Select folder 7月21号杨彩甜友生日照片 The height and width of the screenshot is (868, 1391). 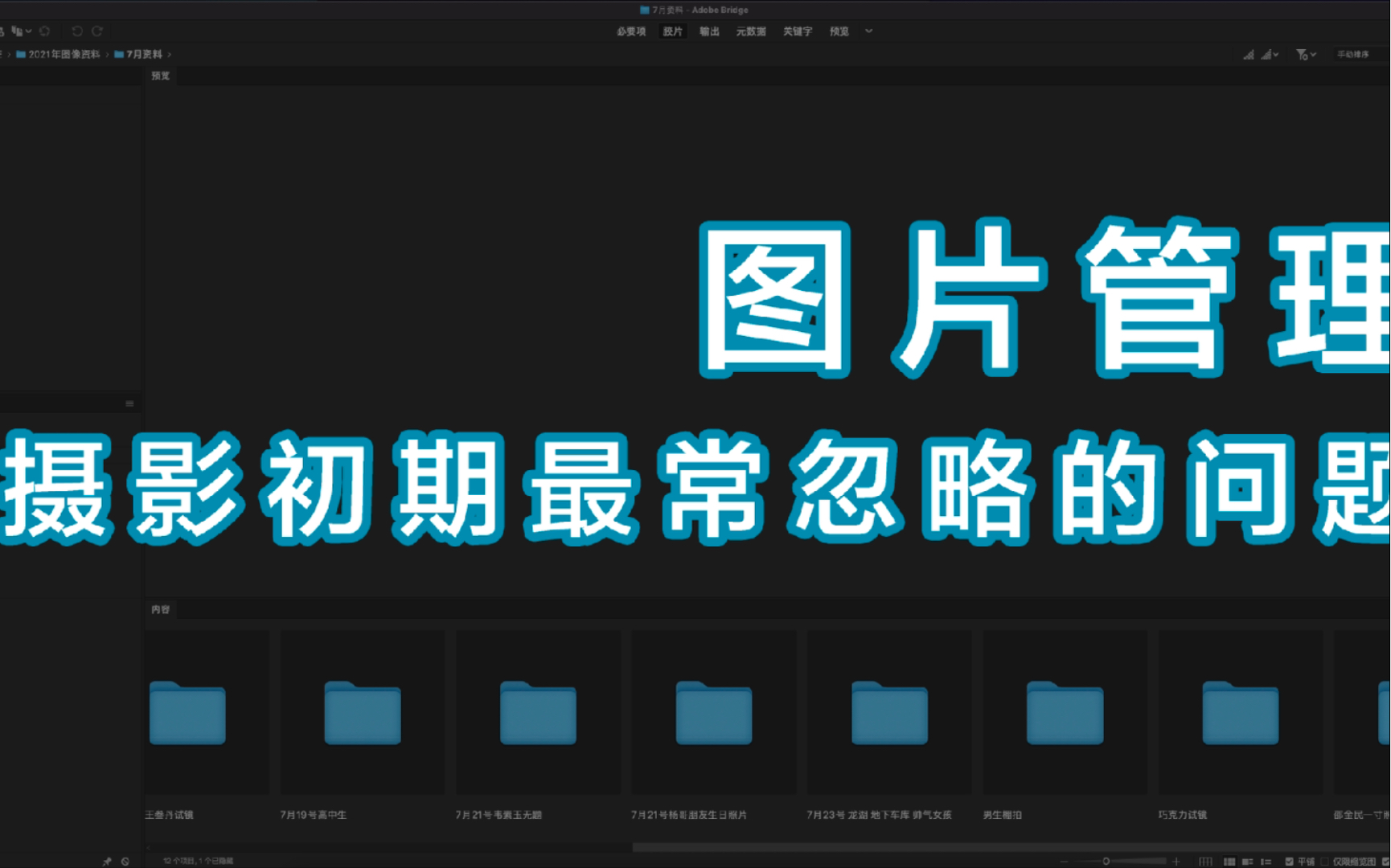tap(714, 713)
